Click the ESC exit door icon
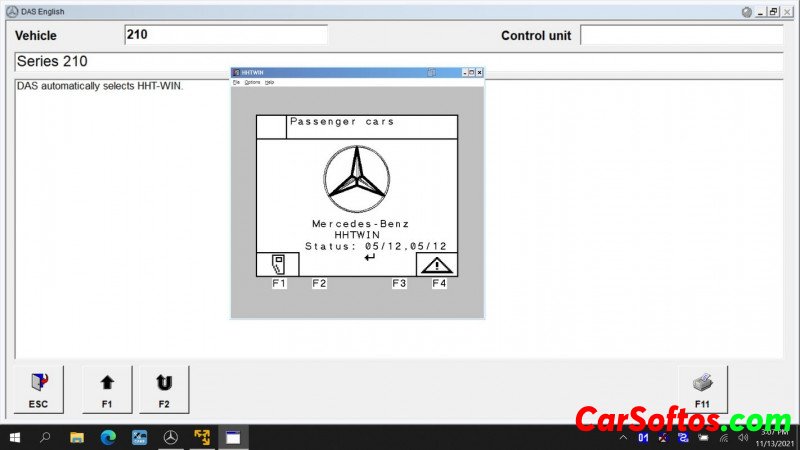 [x=38, y=383]
